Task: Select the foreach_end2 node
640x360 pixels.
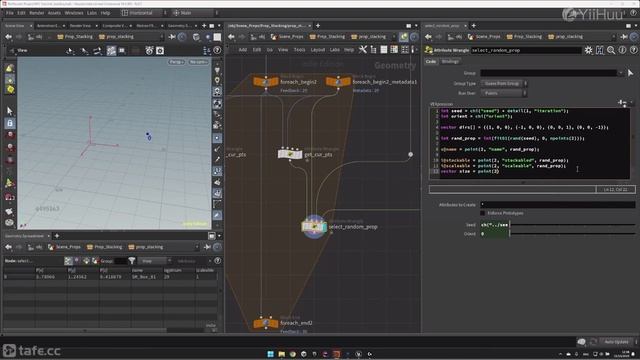Action: pyautogui.click(x=266, y=323)
